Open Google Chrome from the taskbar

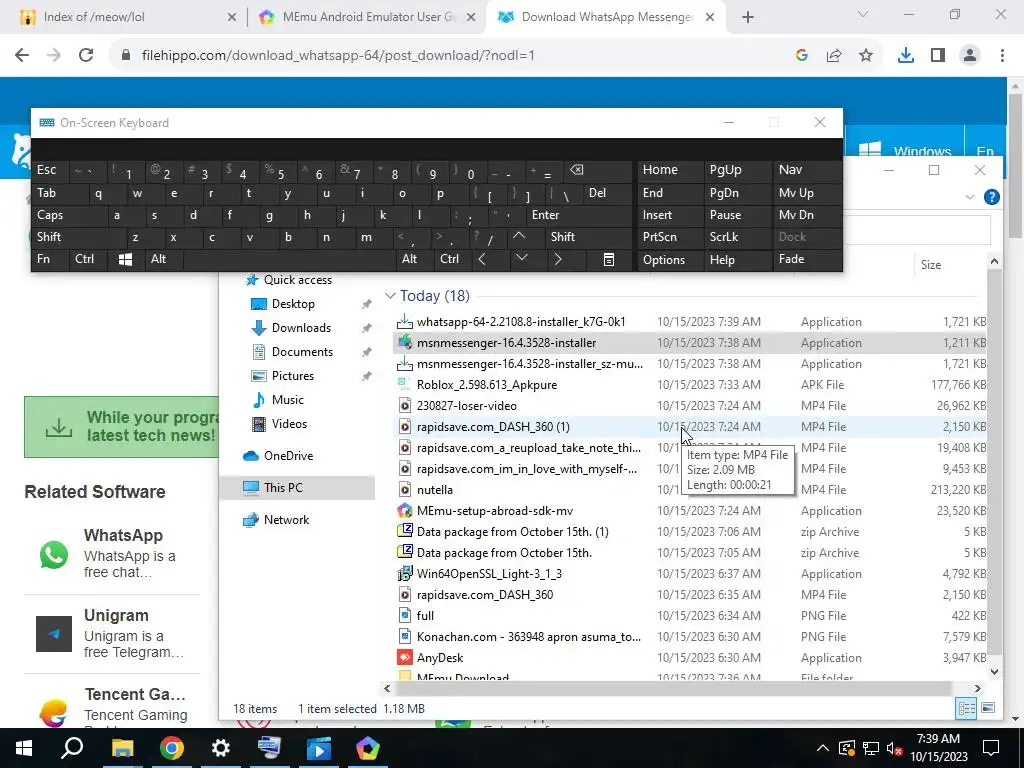(x=171, y=748)
